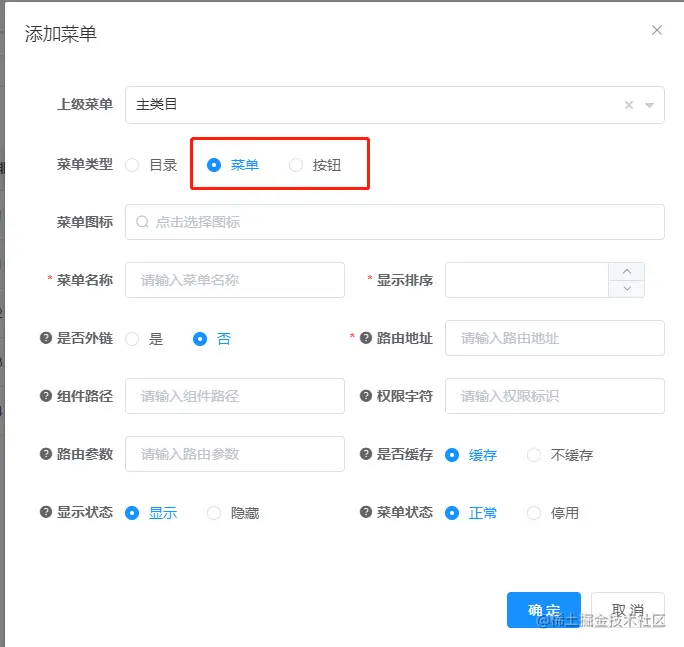Click the 点击选择图标 icon picker field
The height and width of the screenshot is (647, 684).
point(395,222)
